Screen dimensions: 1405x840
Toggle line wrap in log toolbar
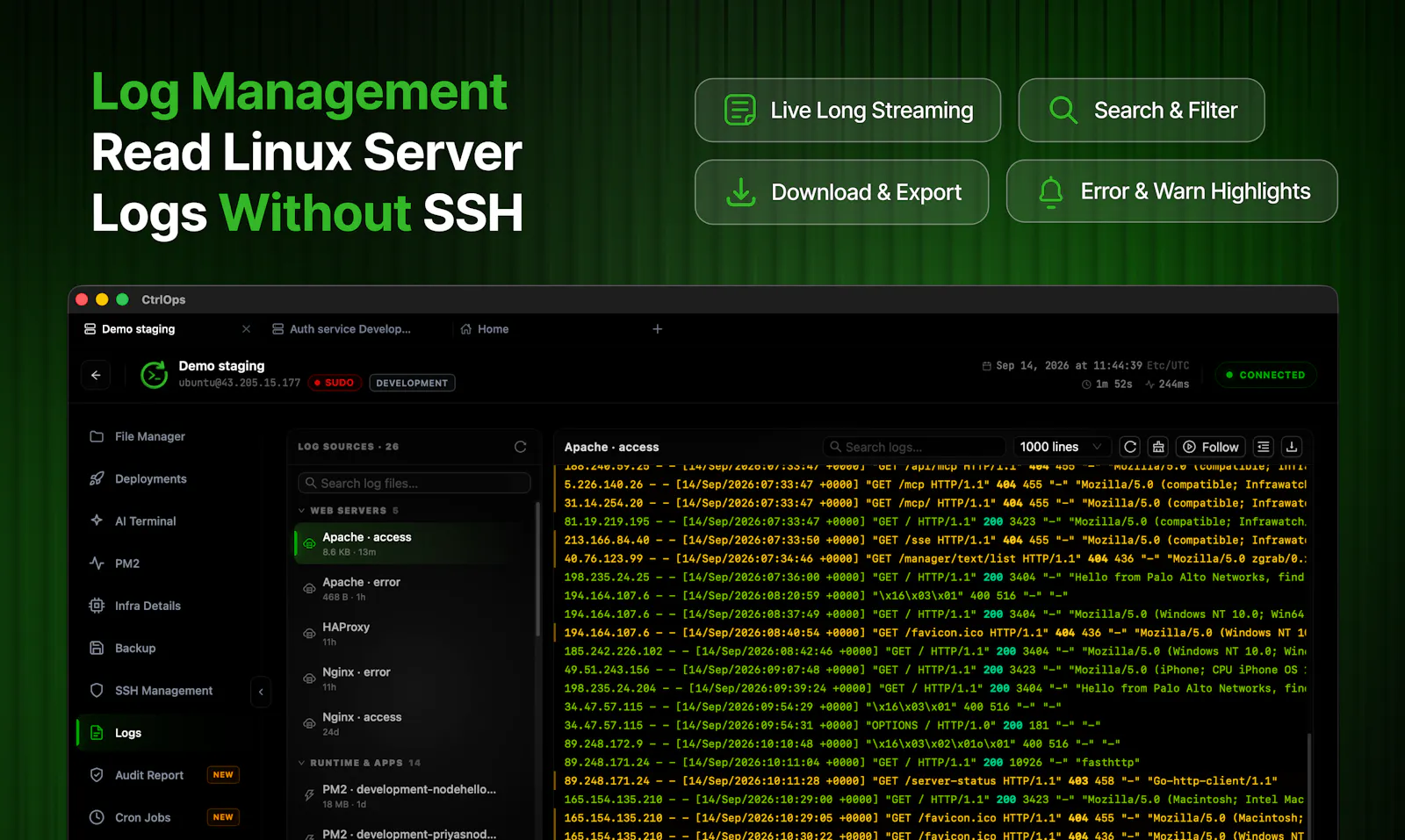coord(1264,447)
